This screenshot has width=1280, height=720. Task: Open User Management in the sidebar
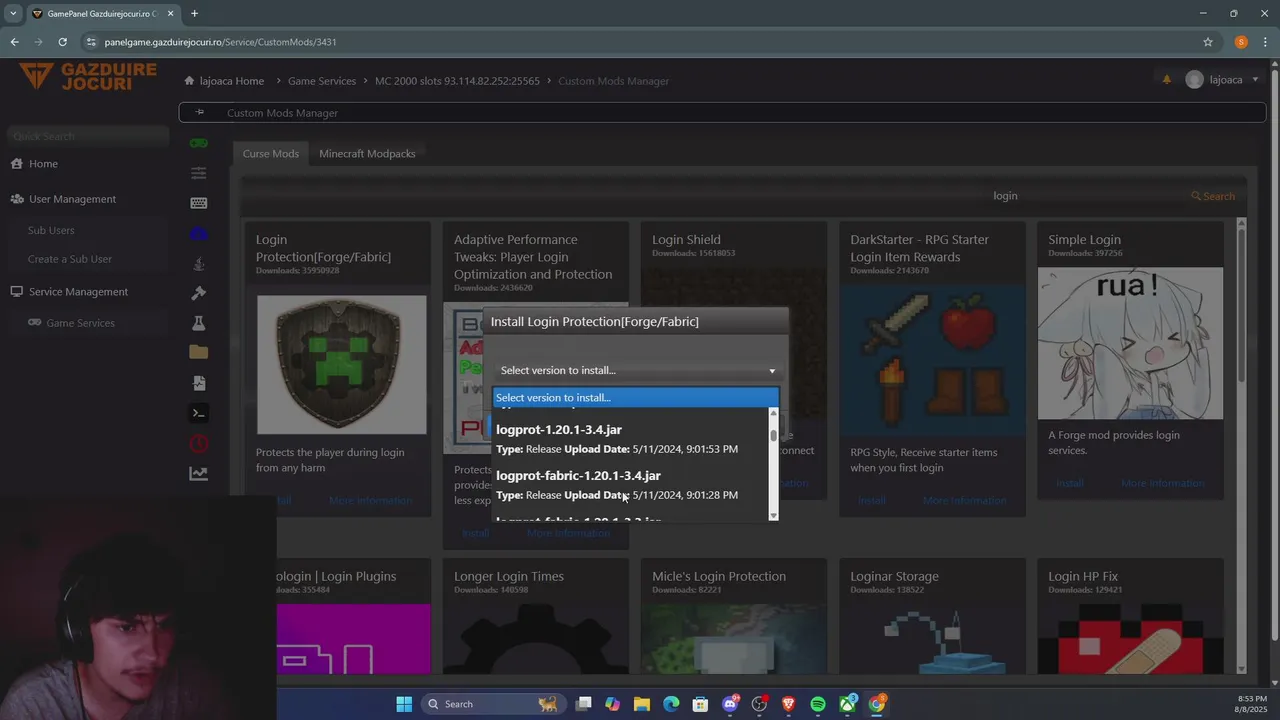pyautogui.click(x=72, y=199)
